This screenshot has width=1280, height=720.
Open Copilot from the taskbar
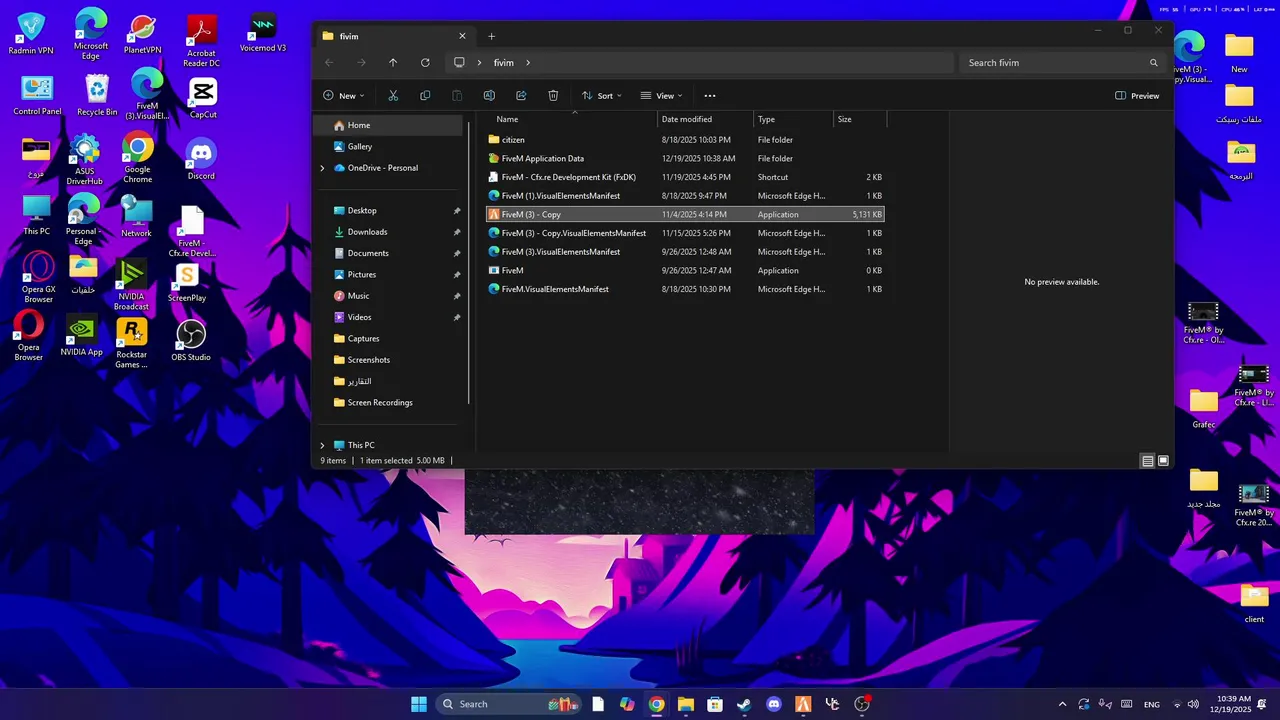627,704
